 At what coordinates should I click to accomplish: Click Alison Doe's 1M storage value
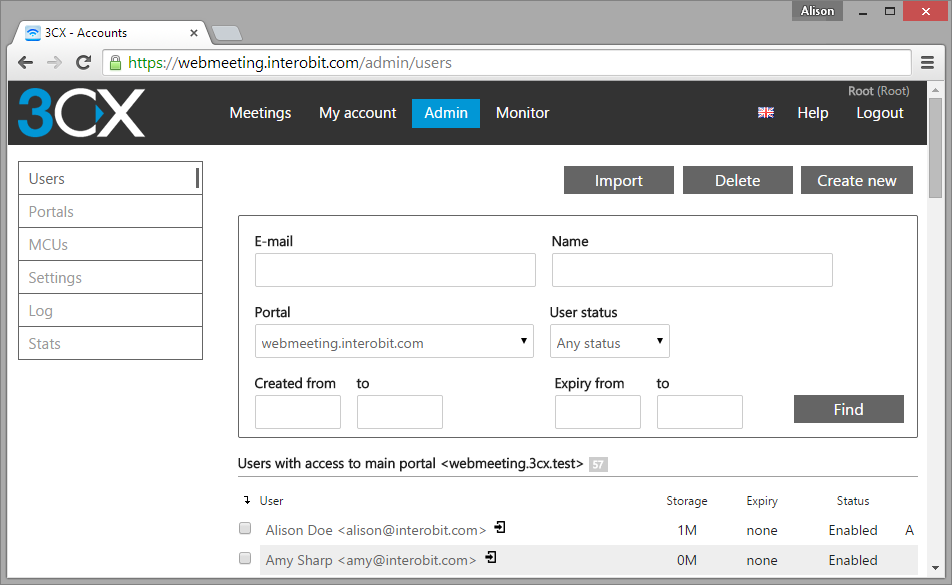[x=687, y=530]
